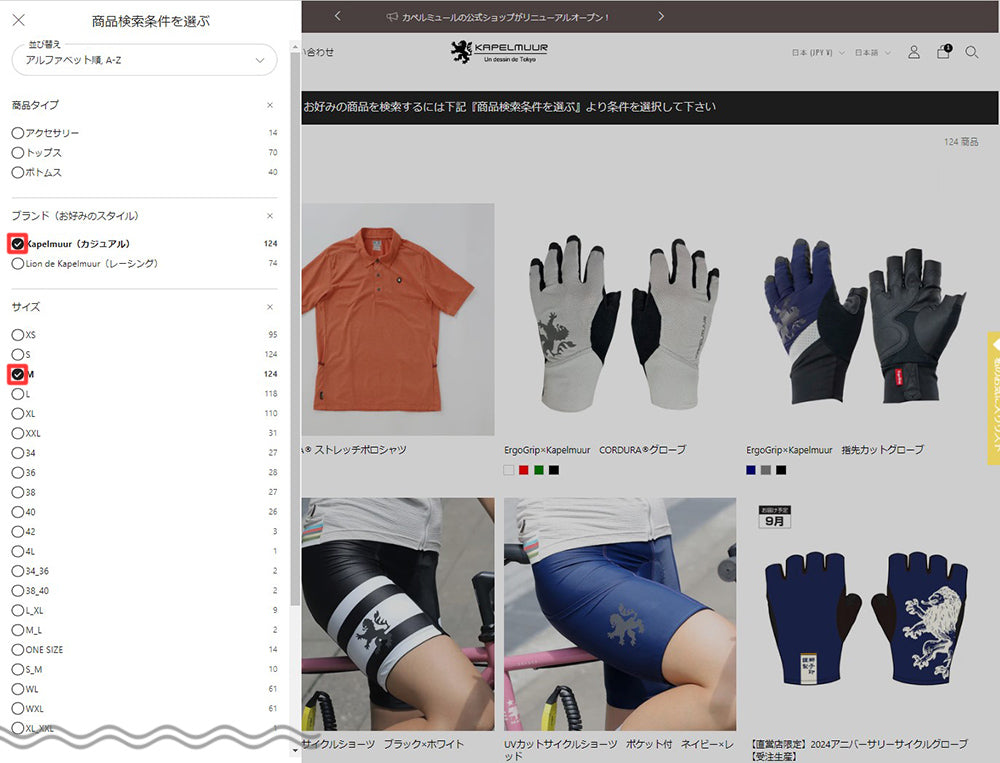Open the orange polo shirt product image
The image size is (1000, 763).
pos(397,319)
